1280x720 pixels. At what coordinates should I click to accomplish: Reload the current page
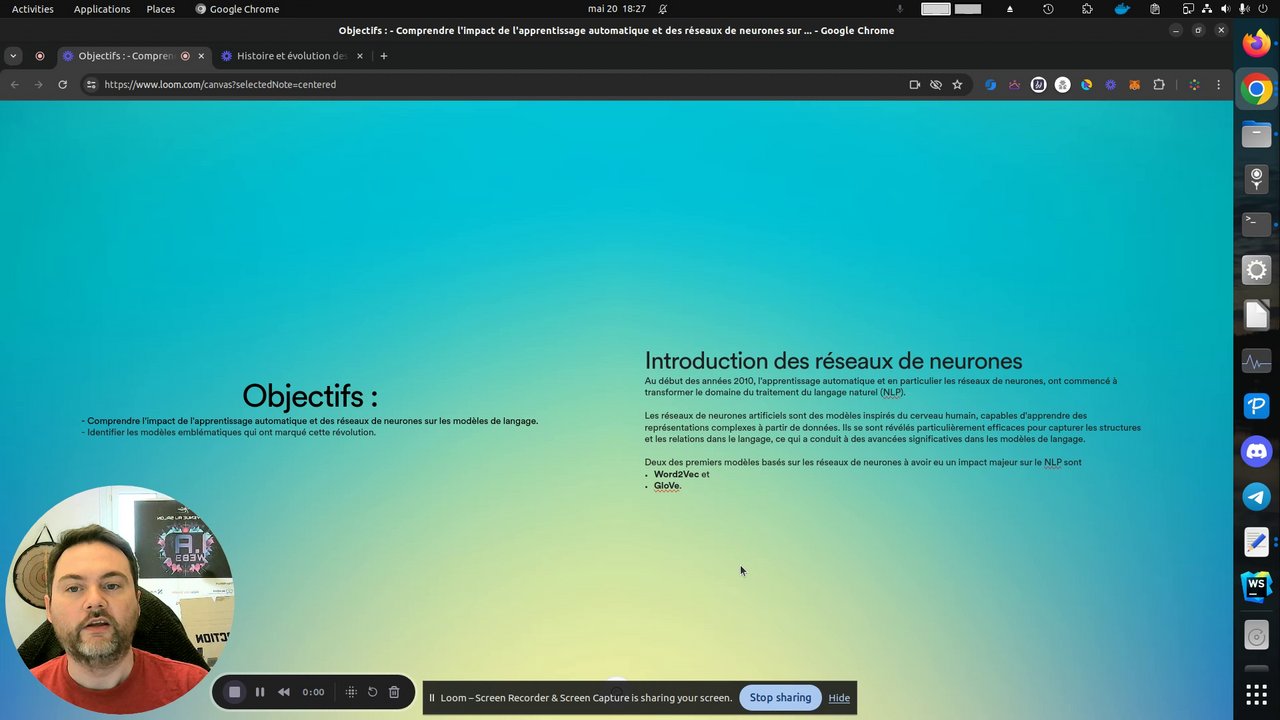(x=62, y=85)
